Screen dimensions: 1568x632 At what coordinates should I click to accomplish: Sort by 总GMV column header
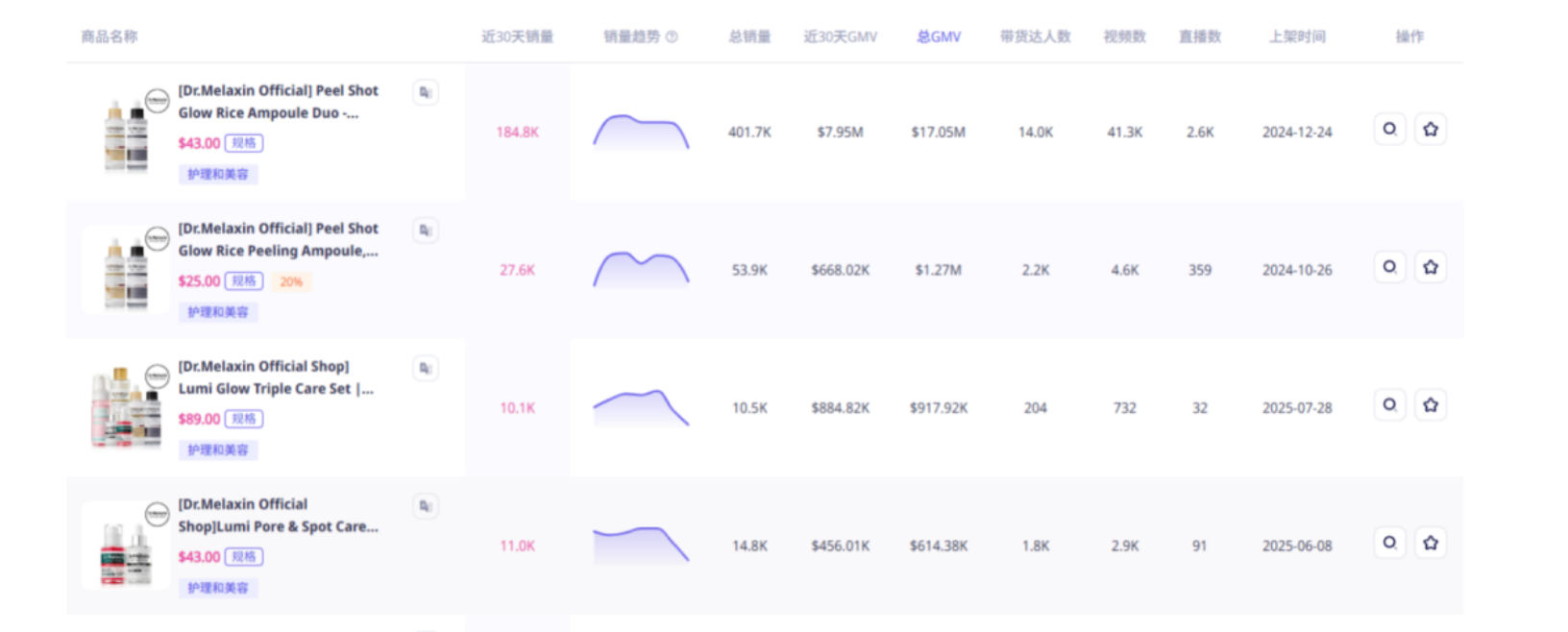pyautogui.click(x=939, y=36)
